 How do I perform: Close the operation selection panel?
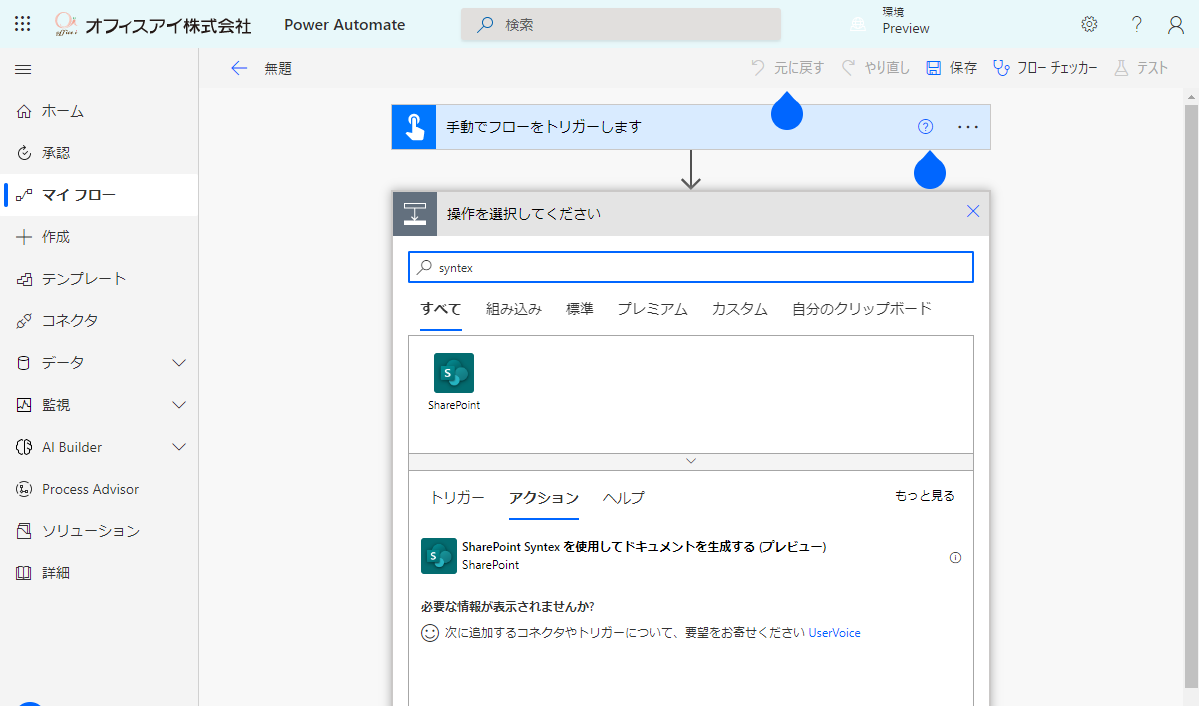973,211
